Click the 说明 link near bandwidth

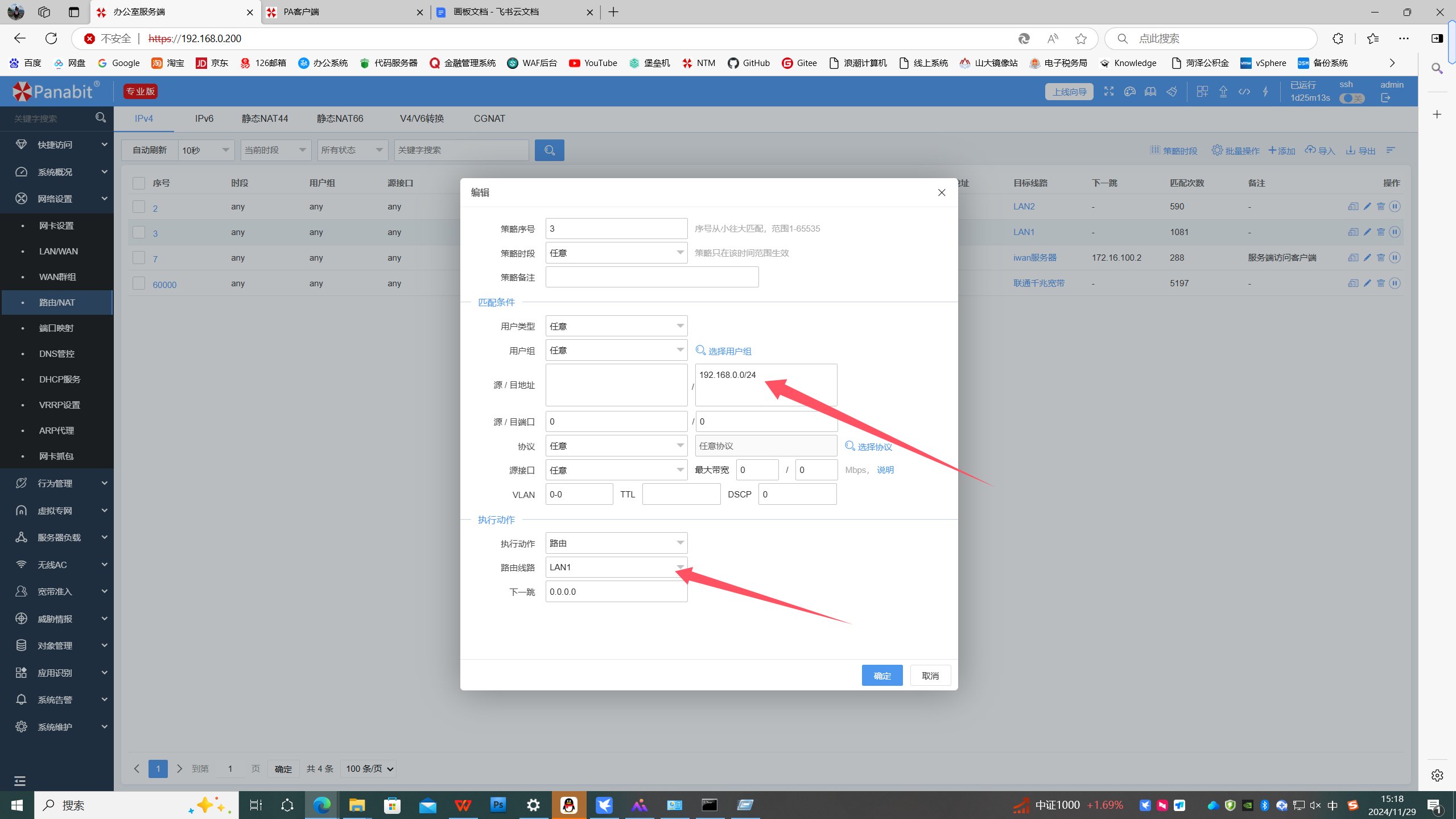pyautogui.click(x=885, y=470)
